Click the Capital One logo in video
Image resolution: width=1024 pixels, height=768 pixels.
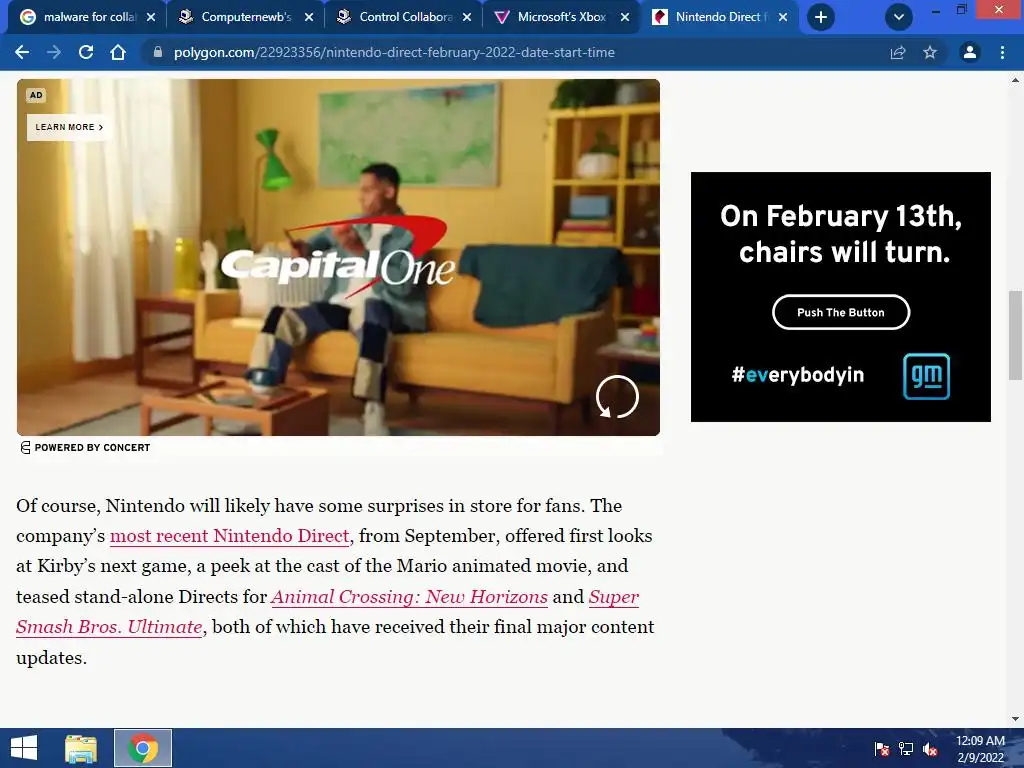pos(338,257)
